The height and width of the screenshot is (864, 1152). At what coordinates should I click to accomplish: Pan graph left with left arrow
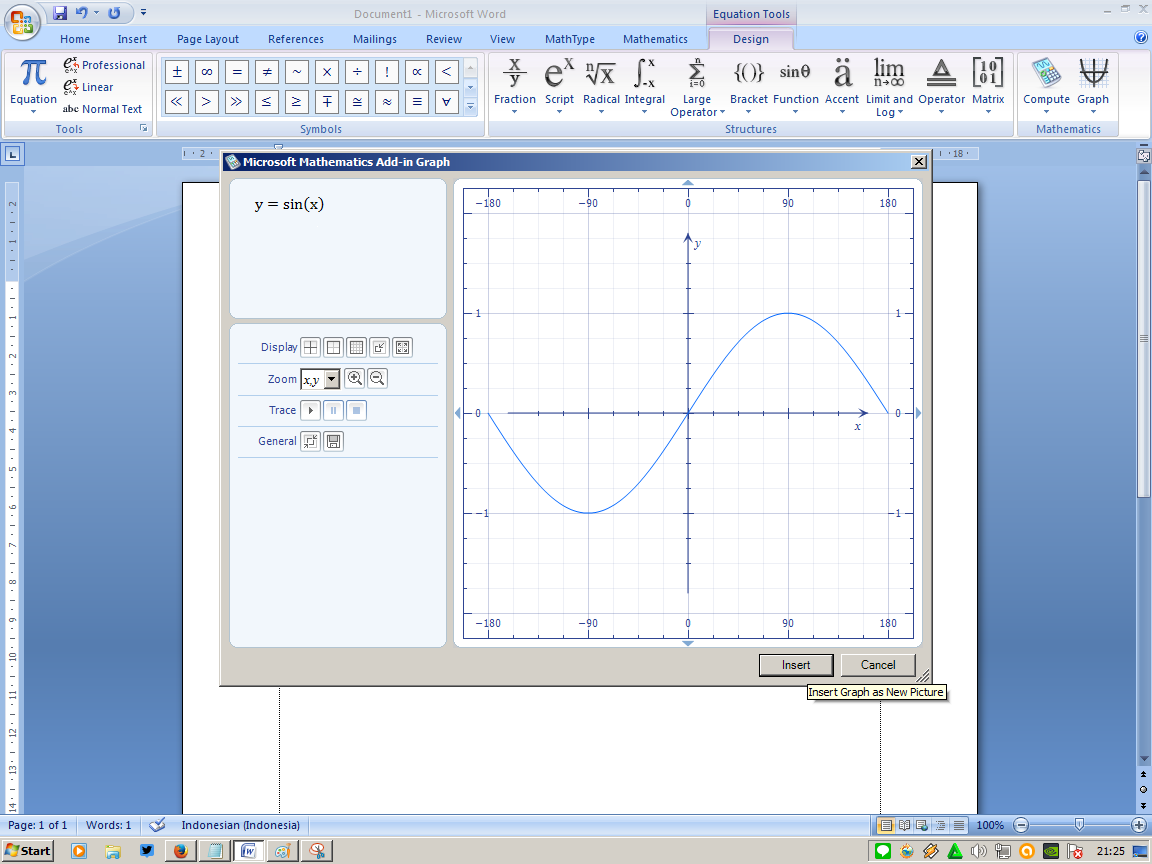458,414
